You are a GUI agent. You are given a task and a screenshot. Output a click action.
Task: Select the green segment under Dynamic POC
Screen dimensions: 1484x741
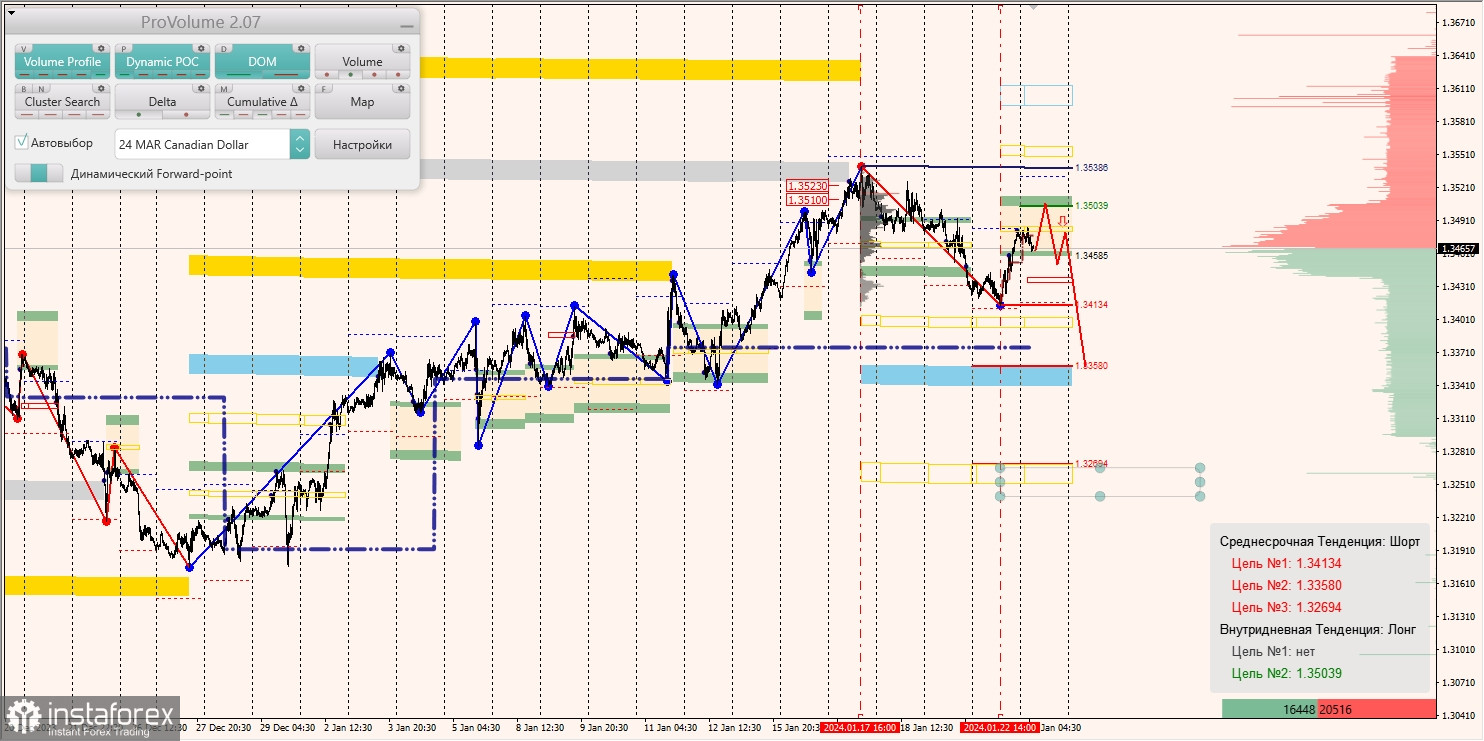(125, 75)
